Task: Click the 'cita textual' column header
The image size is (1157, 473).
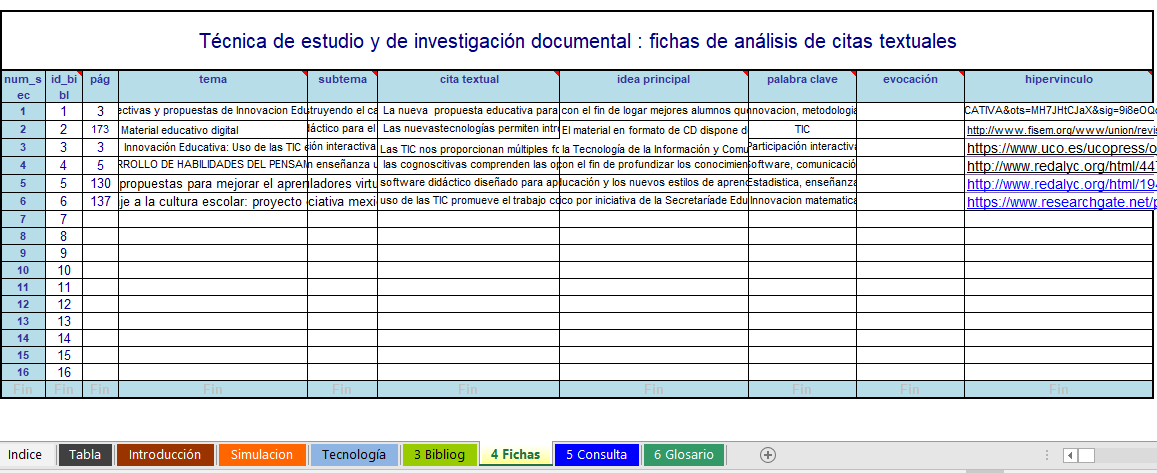Action: (x=469, y=87)
